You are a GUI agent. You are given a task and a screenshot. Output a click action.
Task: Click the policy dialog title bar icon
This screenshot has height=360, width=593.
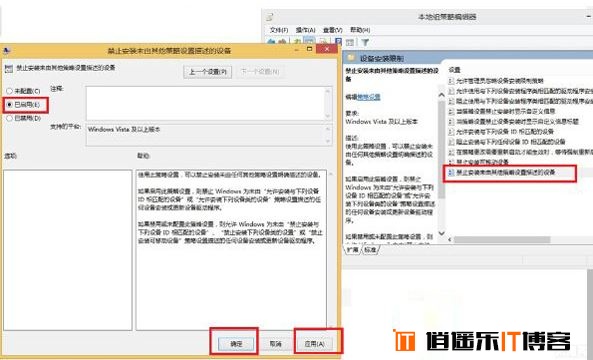6,50
